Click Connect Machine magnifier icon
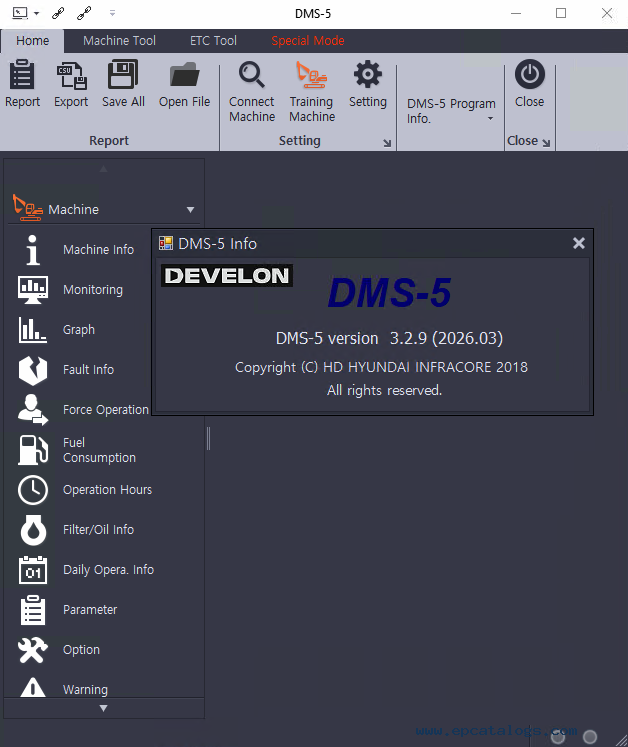This screenshot has width=628, height=747. (252, 75)
